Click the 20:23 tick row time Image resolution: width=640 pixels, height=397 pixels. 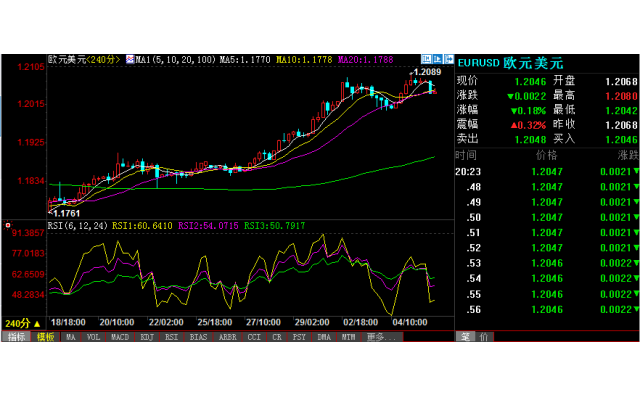coord(468,172)
